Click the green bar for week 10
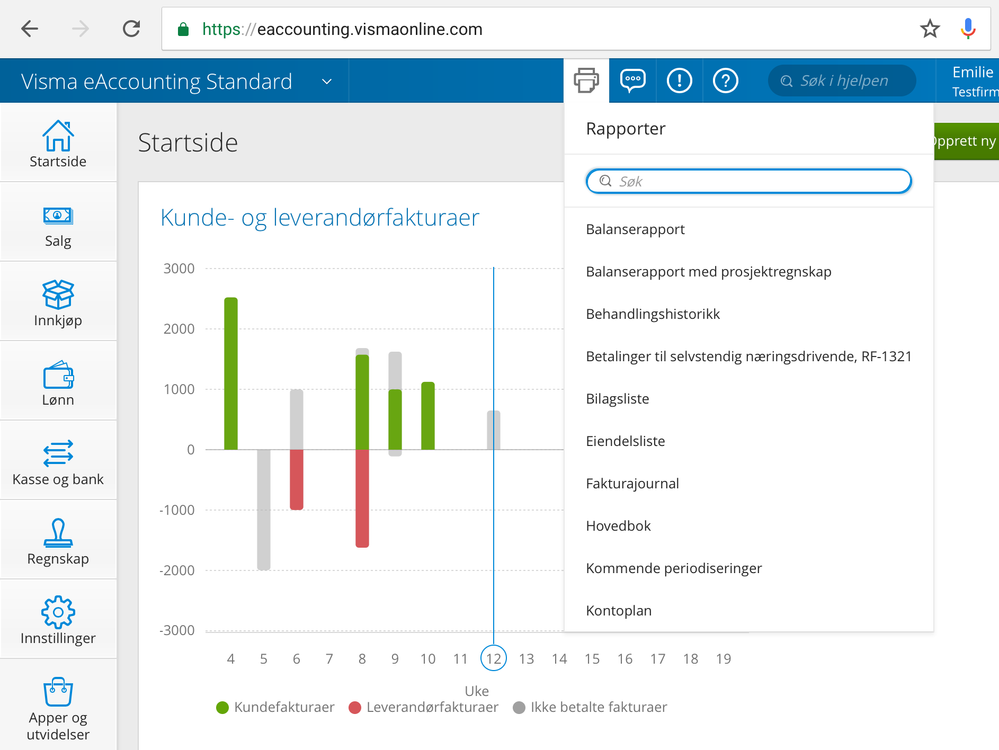This screenshot has height=750, width=999. pos(428,416)
